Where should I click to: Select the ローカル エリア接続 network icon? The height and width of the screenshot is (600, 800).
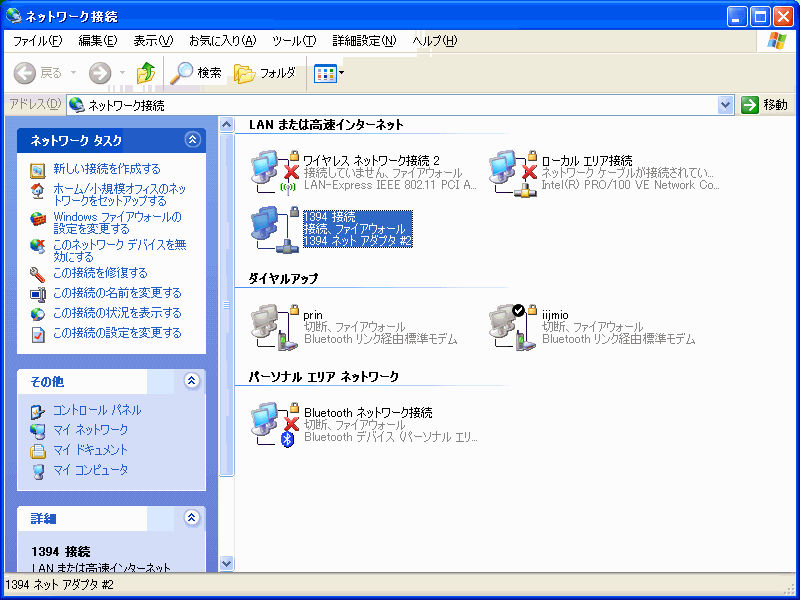click(513, 173)
